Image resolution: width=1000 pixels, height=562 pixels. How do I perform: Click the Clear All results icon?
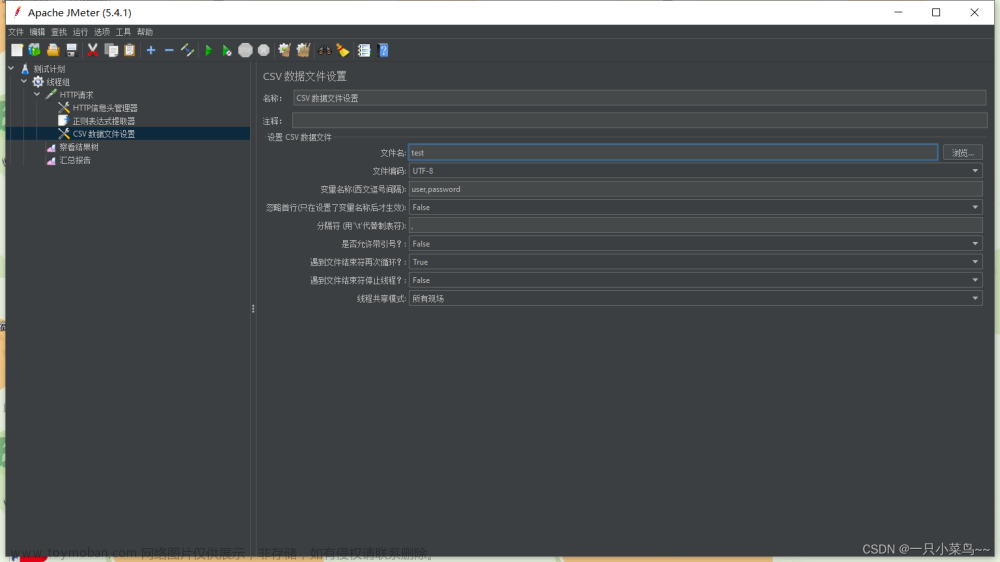[x=304, y=50]
